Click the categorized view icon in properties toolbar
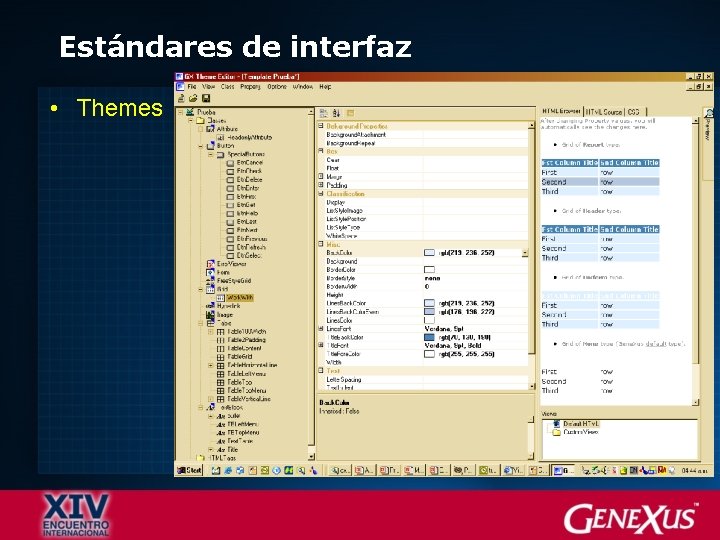The image size is (720, 540). tap(324, 113)
